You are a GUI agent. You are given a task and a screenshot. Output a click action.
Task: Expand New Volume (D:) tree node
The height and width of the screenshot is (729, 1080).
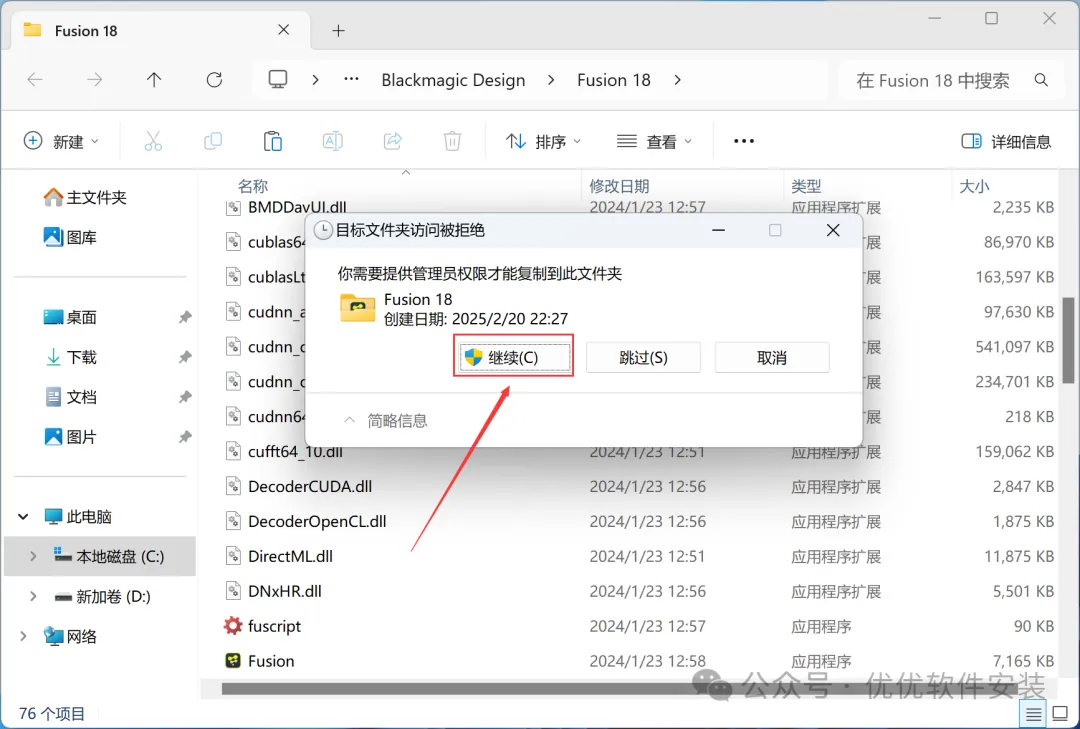[33, 596]
